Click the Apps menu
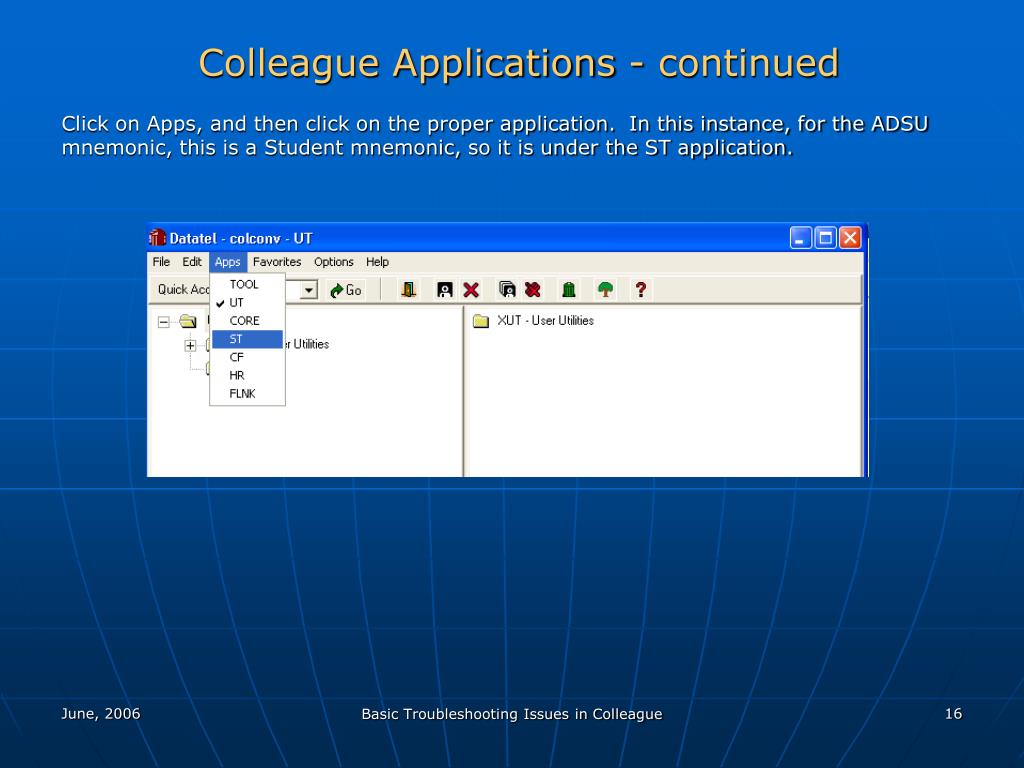This screenshot has width=1024, height=768. [x=228, y=262]
